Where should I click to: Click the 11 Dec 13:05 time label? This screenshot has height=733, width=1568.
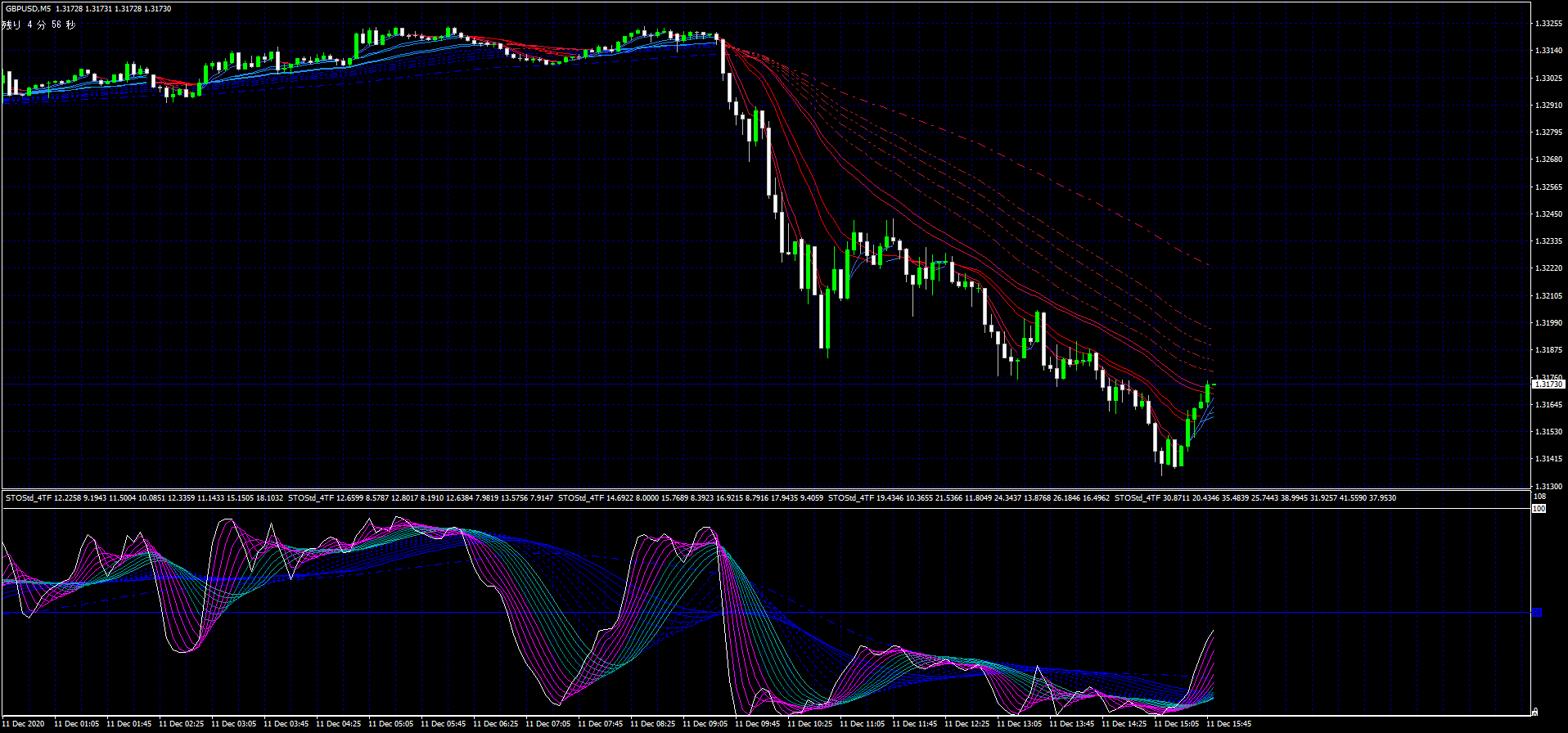pos(1019,724)
